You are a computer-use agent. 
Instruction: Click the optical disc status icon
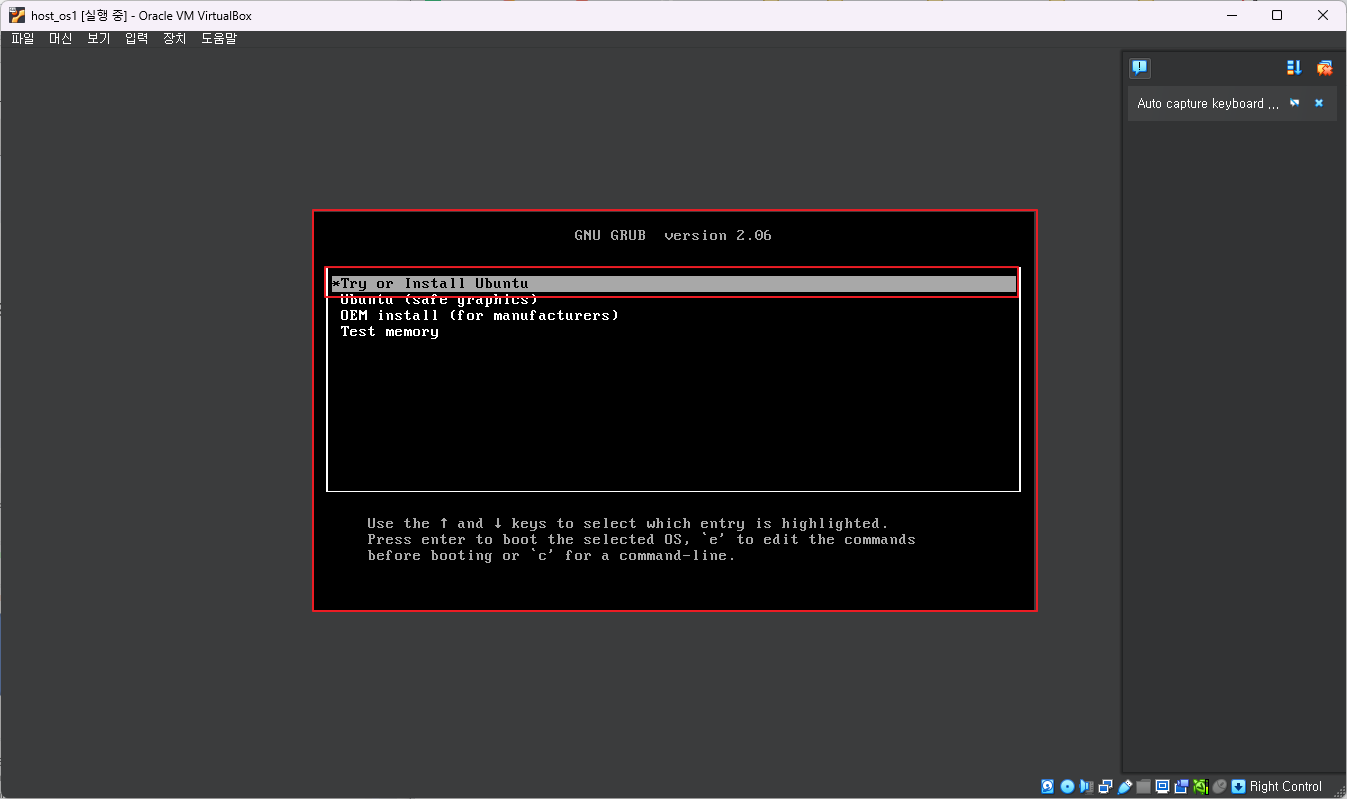point(1067,786)
